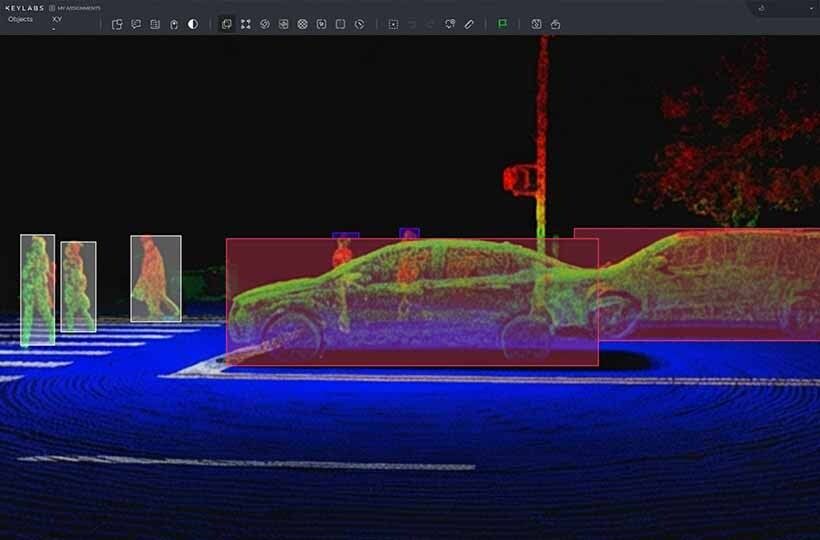Image resolution: width=820 pixels, height=540 pixels.
Task: Select the leftmost pedestrian bounding box
Action: pyautogui.click(x=38, y=290)
